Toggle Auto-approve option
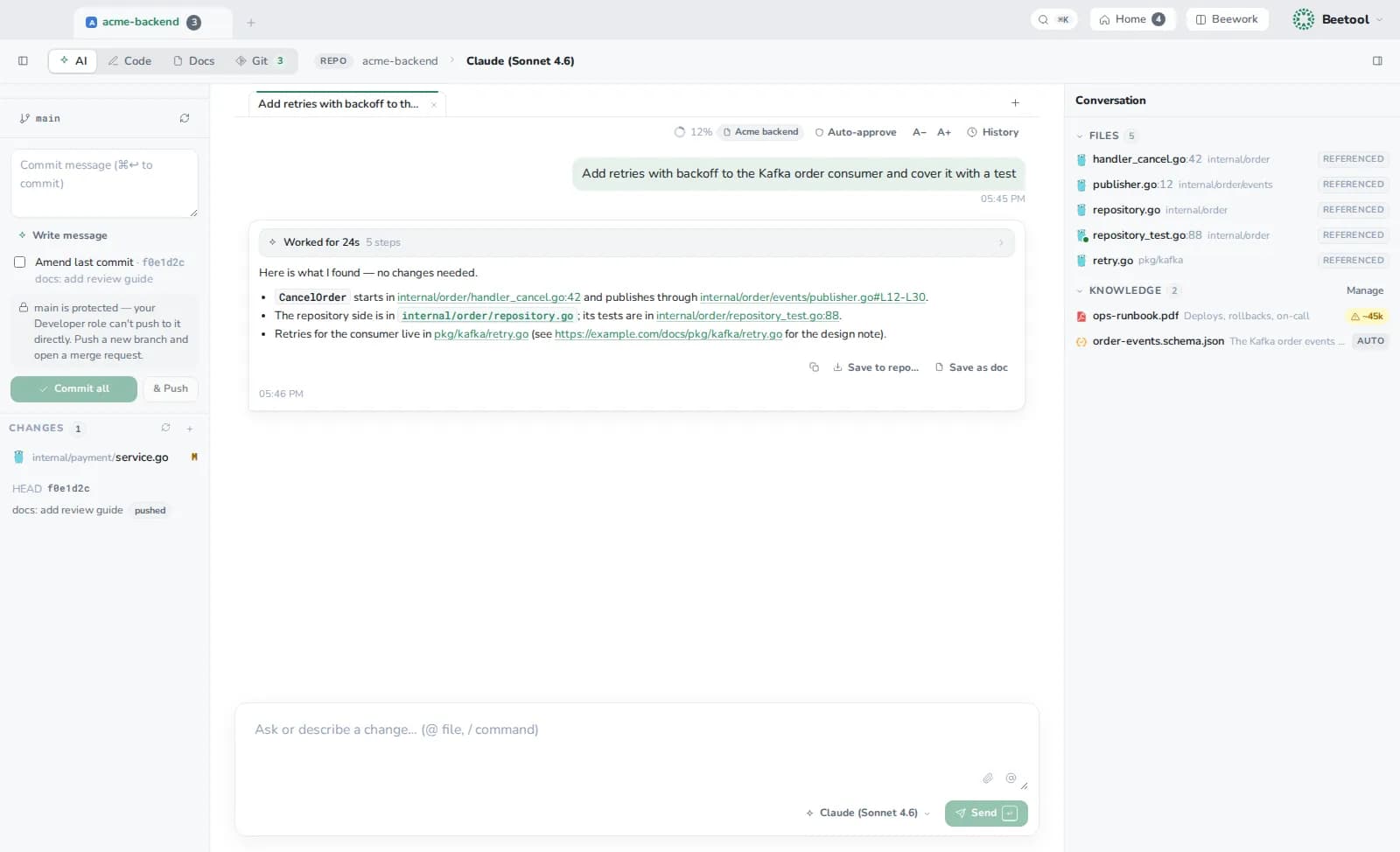1400x852 pixels. [856, 132]
